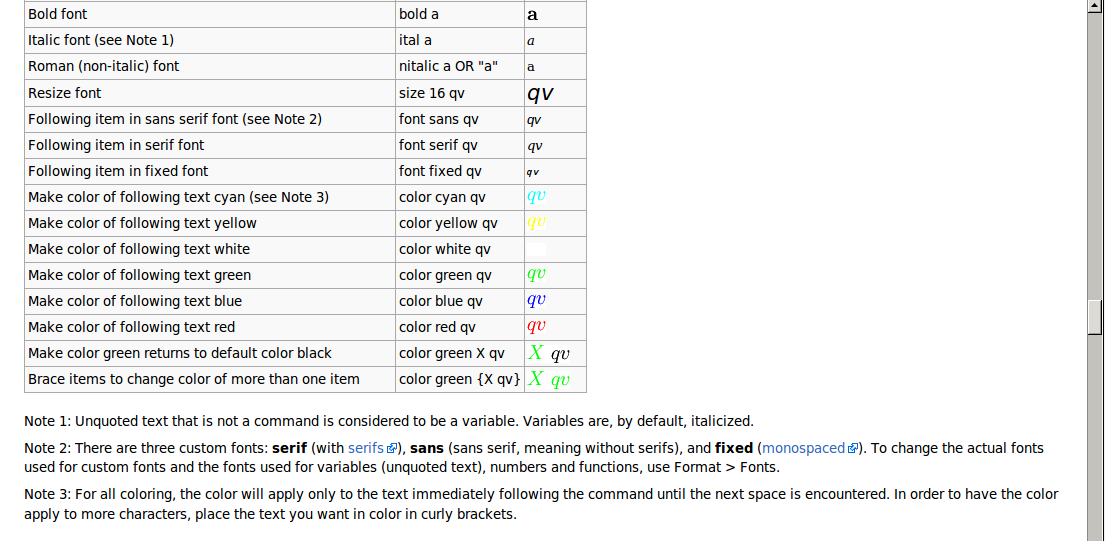Viewport: 1105px width, 541px height.
Task: Click the tiny fixed-font "qv" sample image
Action: [x=532, y=172]
